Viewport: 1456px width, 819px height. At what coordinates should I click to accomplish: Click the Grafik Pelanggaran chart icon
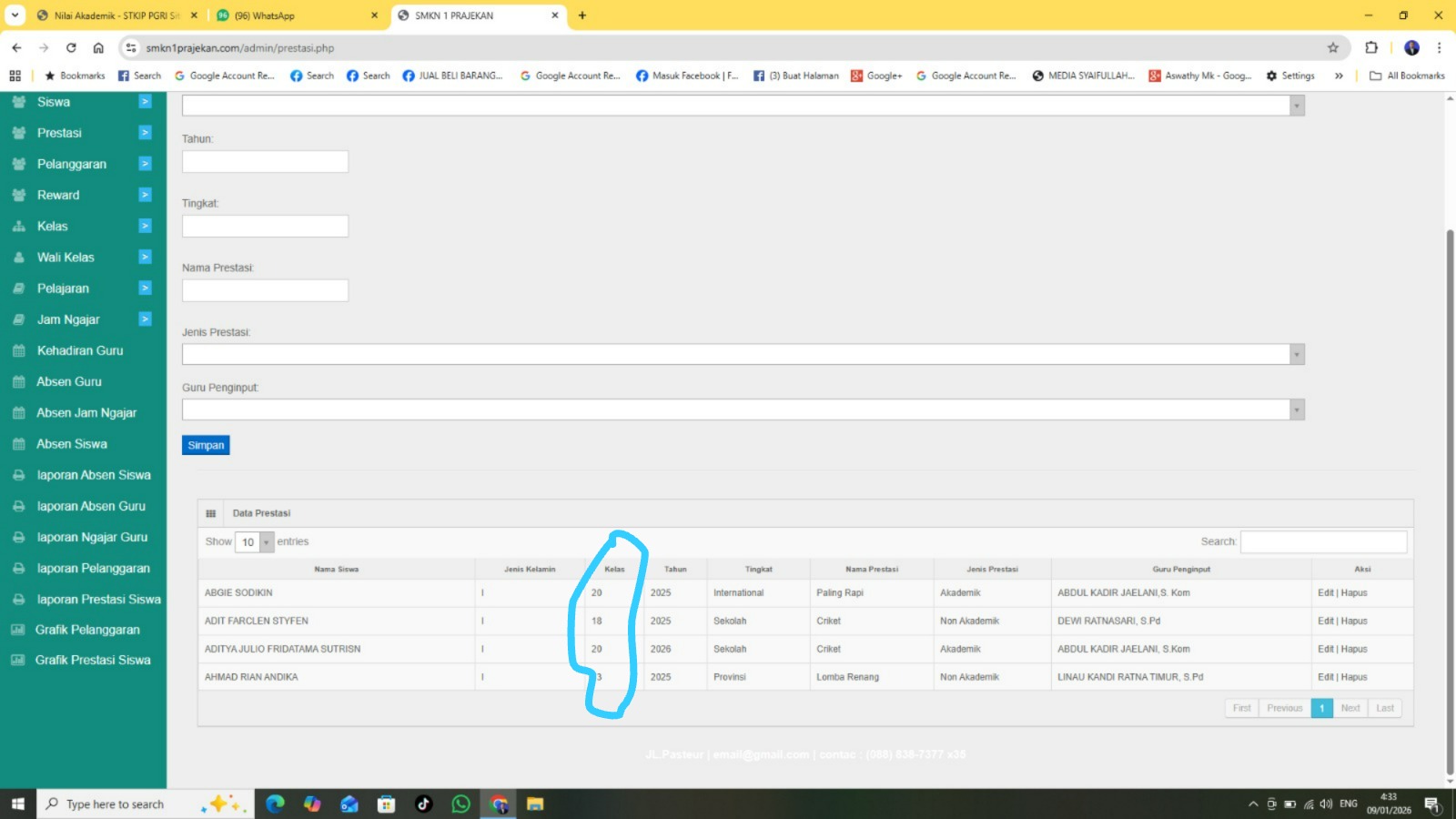[x=17, y=630]
